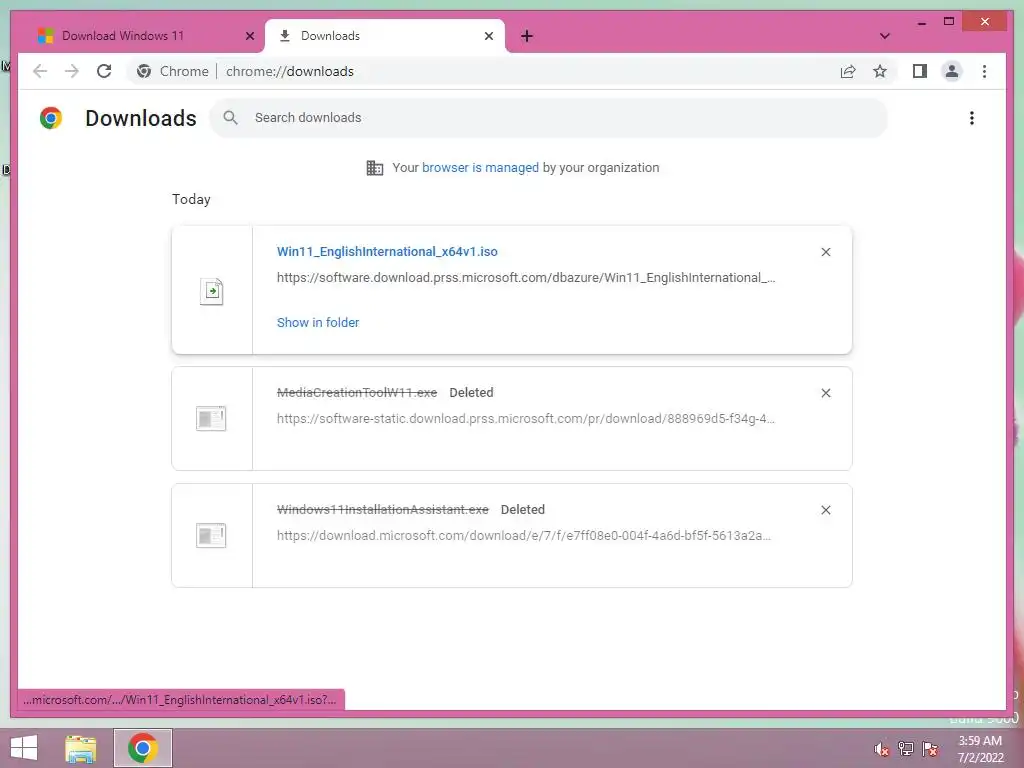Click the Chrome site info icon in address bar

coord(144,71)
